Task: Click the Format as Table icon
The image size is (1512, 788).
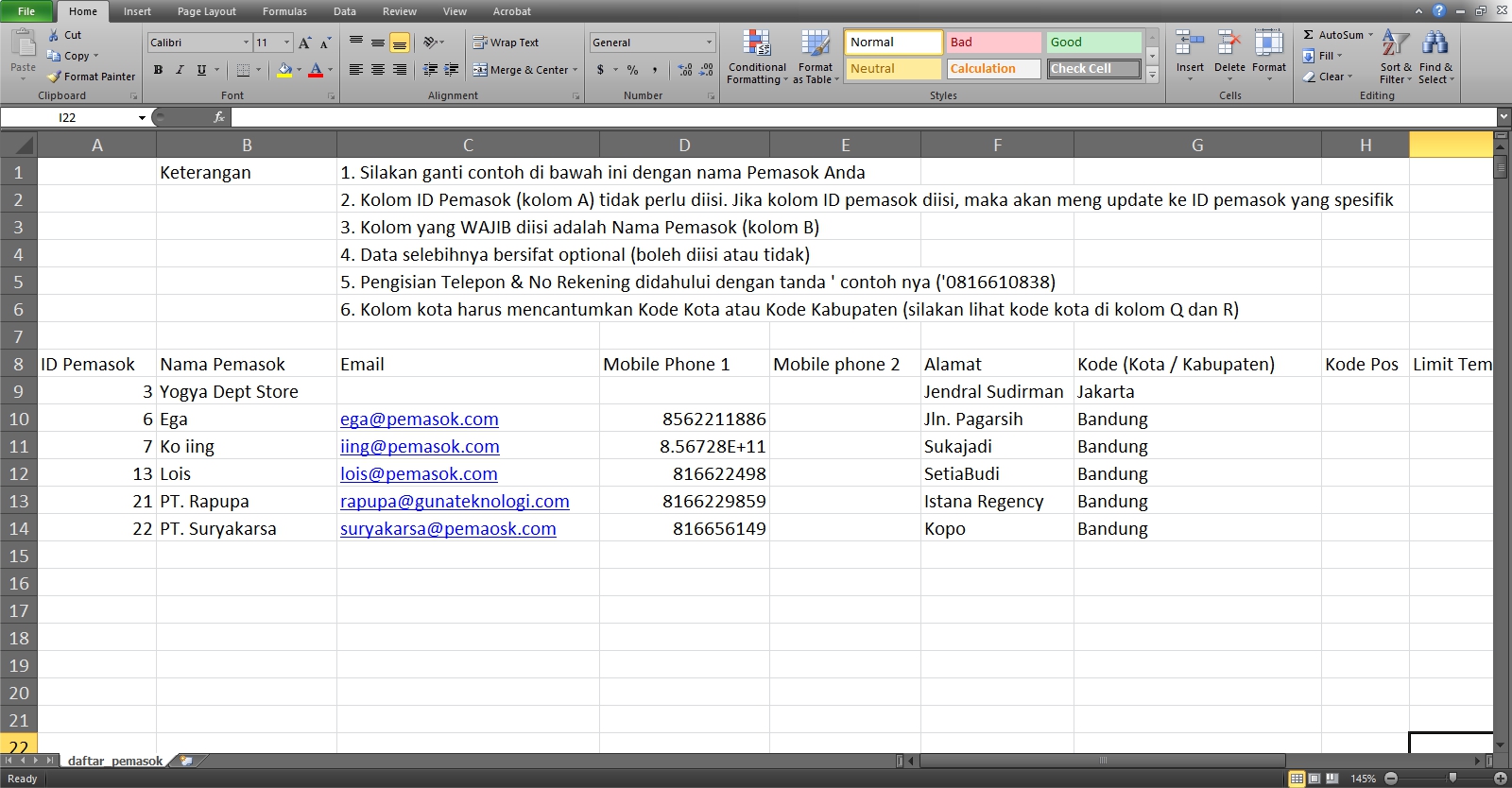Action: (x=815, y=43)
